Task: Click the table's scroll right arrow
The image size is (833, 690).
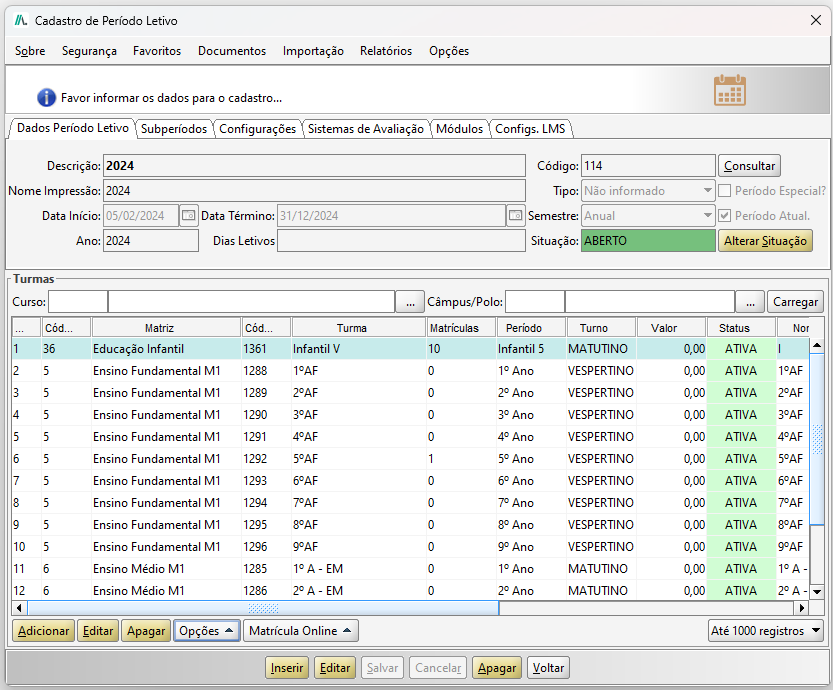Action: click(x=802, y=608)
